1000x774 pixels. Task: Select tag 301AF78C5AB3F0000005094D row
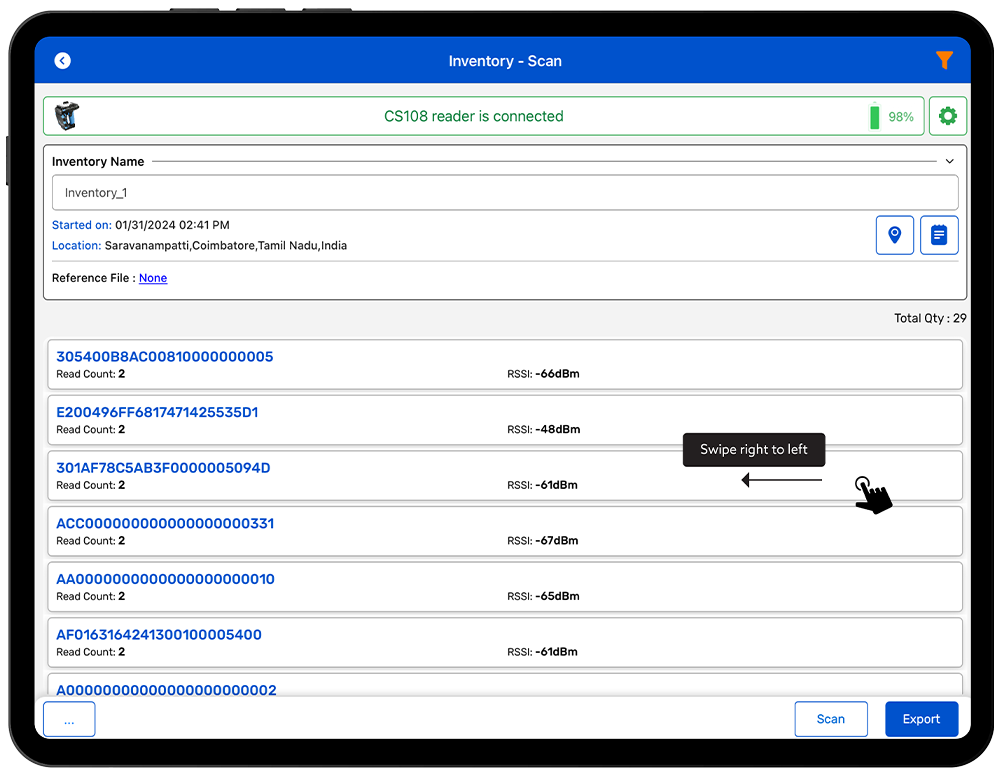click(400, 476)
